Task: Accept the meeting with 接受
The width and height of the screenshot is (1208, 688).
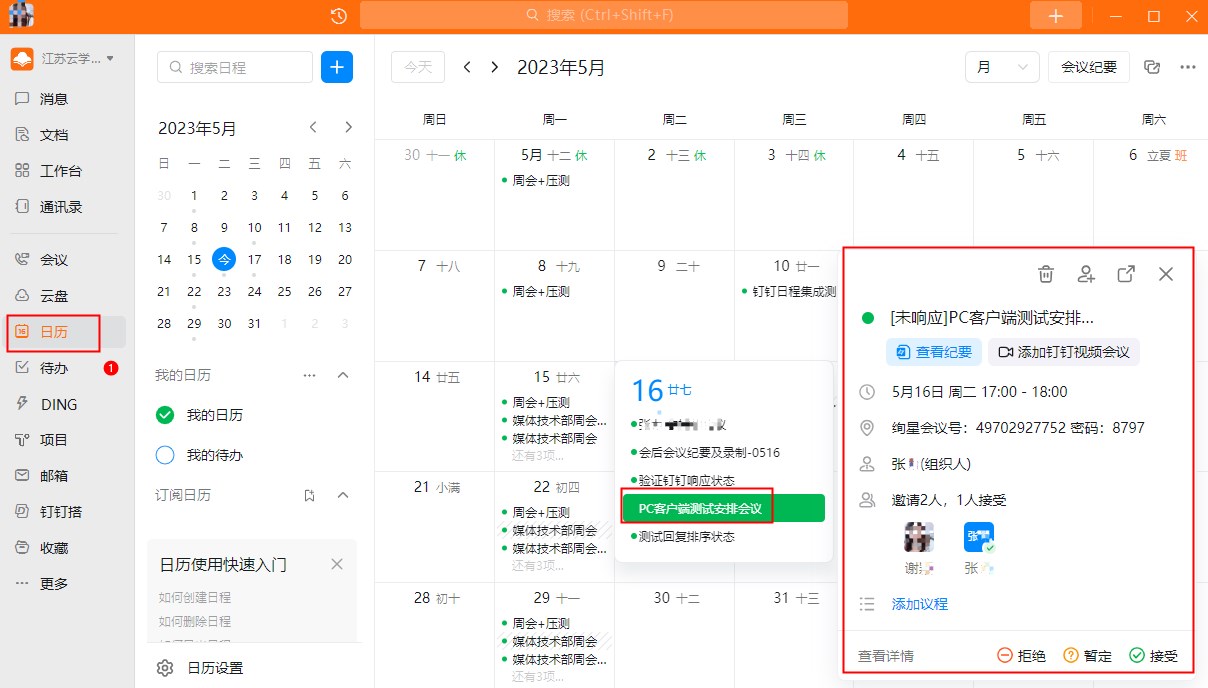Action: pyautogui.click(x=1153, y=656)
